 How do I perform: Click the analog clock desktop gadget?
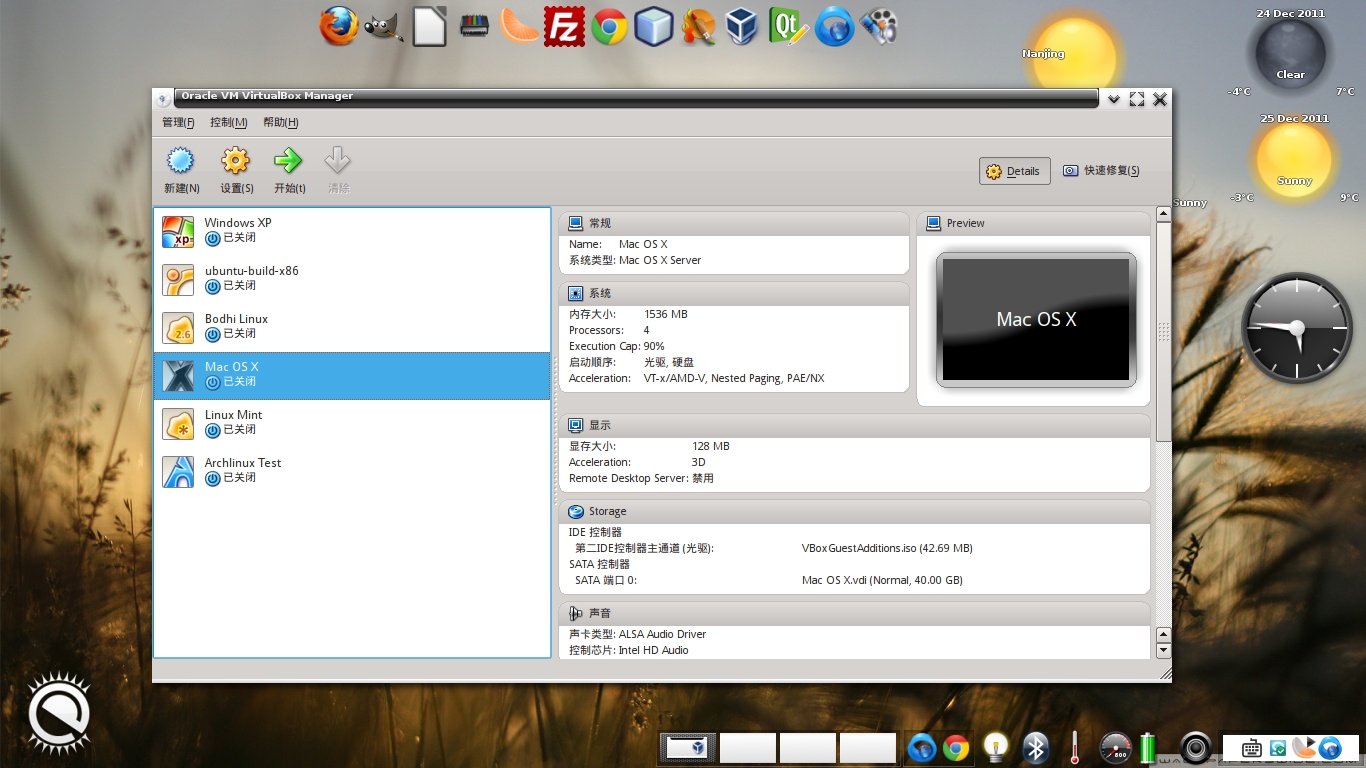click(1297, 328)
